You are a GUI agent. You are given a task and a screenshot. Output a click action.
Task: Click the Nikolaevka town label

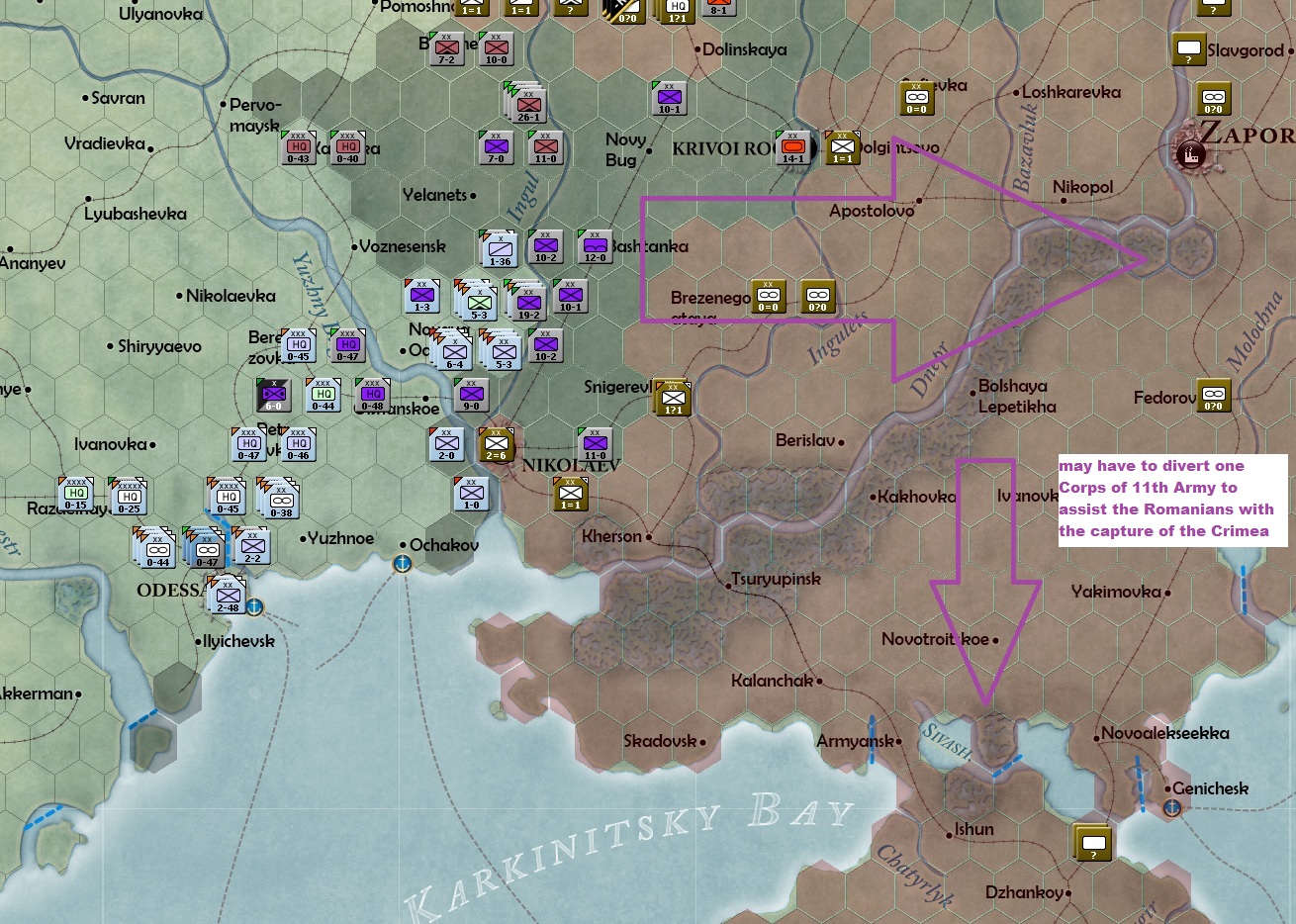[231, 296]
